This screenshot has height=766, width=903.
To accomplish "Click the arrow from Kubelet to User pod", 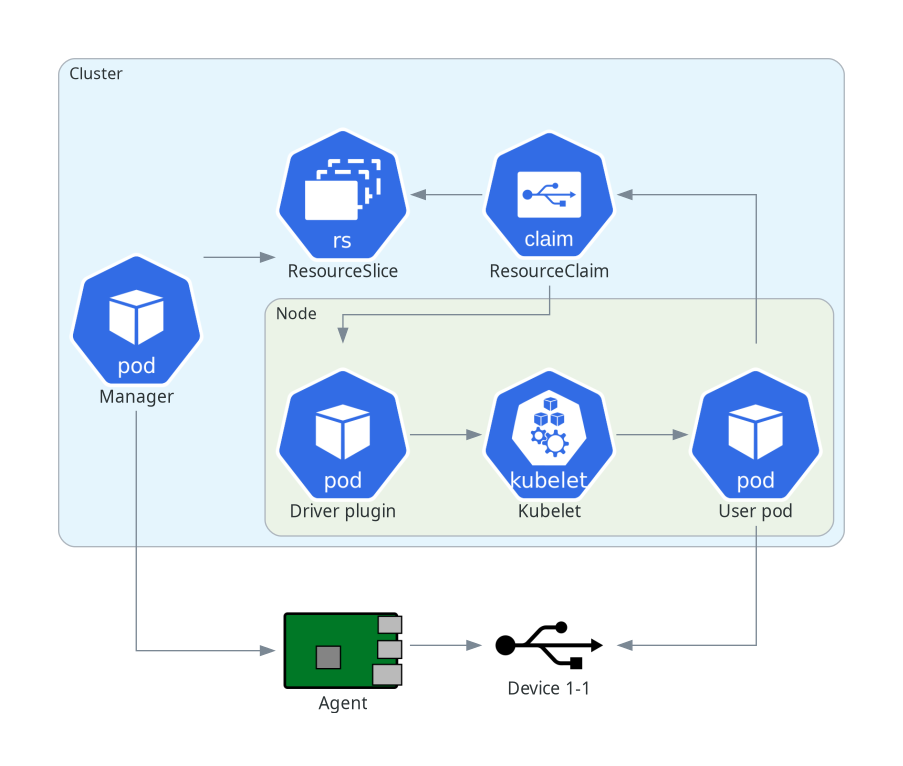I will pos(650,435).
